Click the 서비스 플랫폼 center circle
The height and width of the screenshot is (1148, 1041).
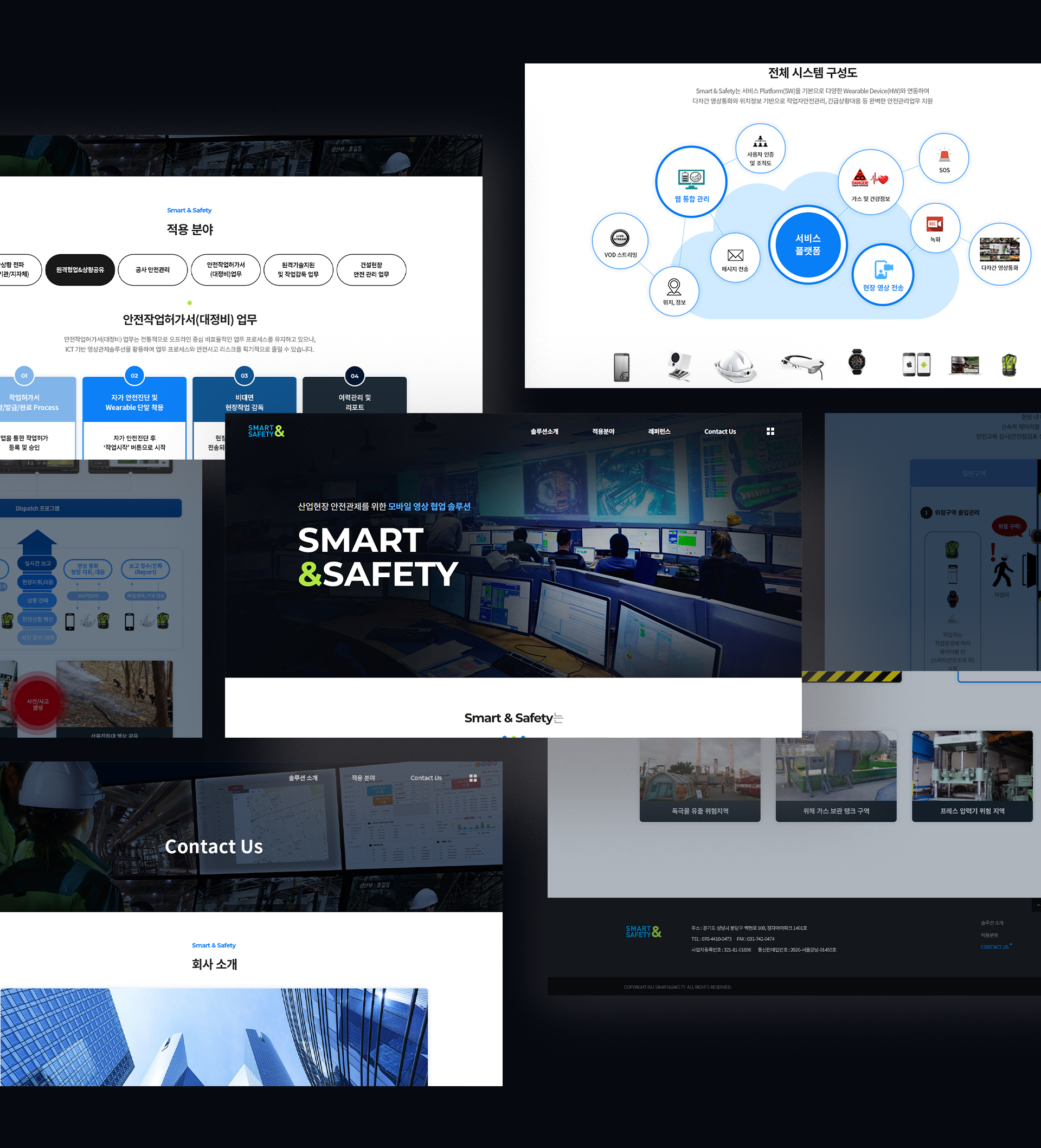[x=807, y=244]
